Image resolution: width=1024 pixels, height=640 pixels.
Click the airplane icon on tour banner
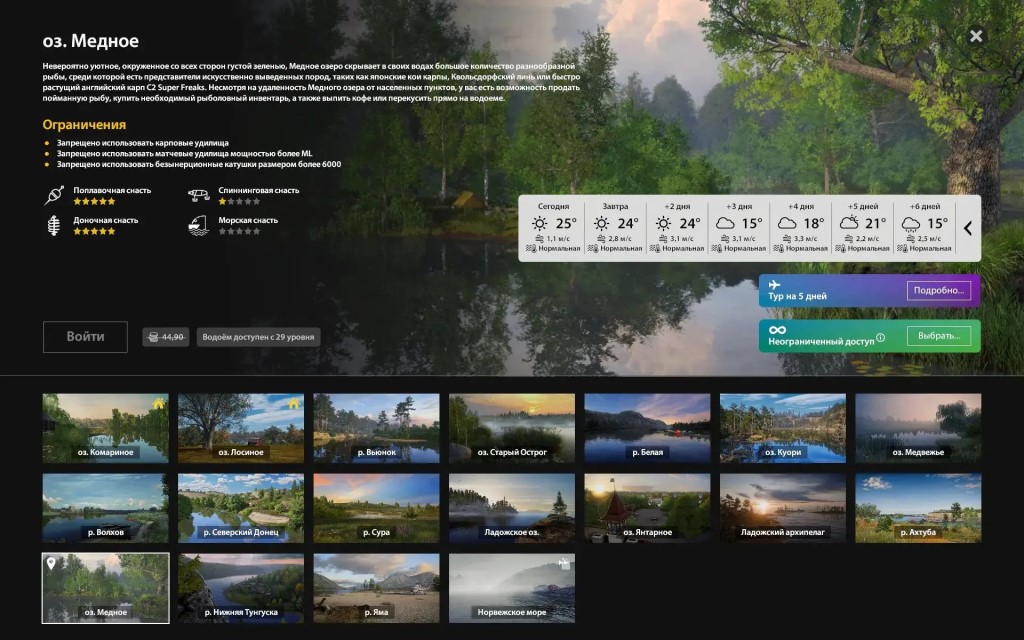point(775,285)
